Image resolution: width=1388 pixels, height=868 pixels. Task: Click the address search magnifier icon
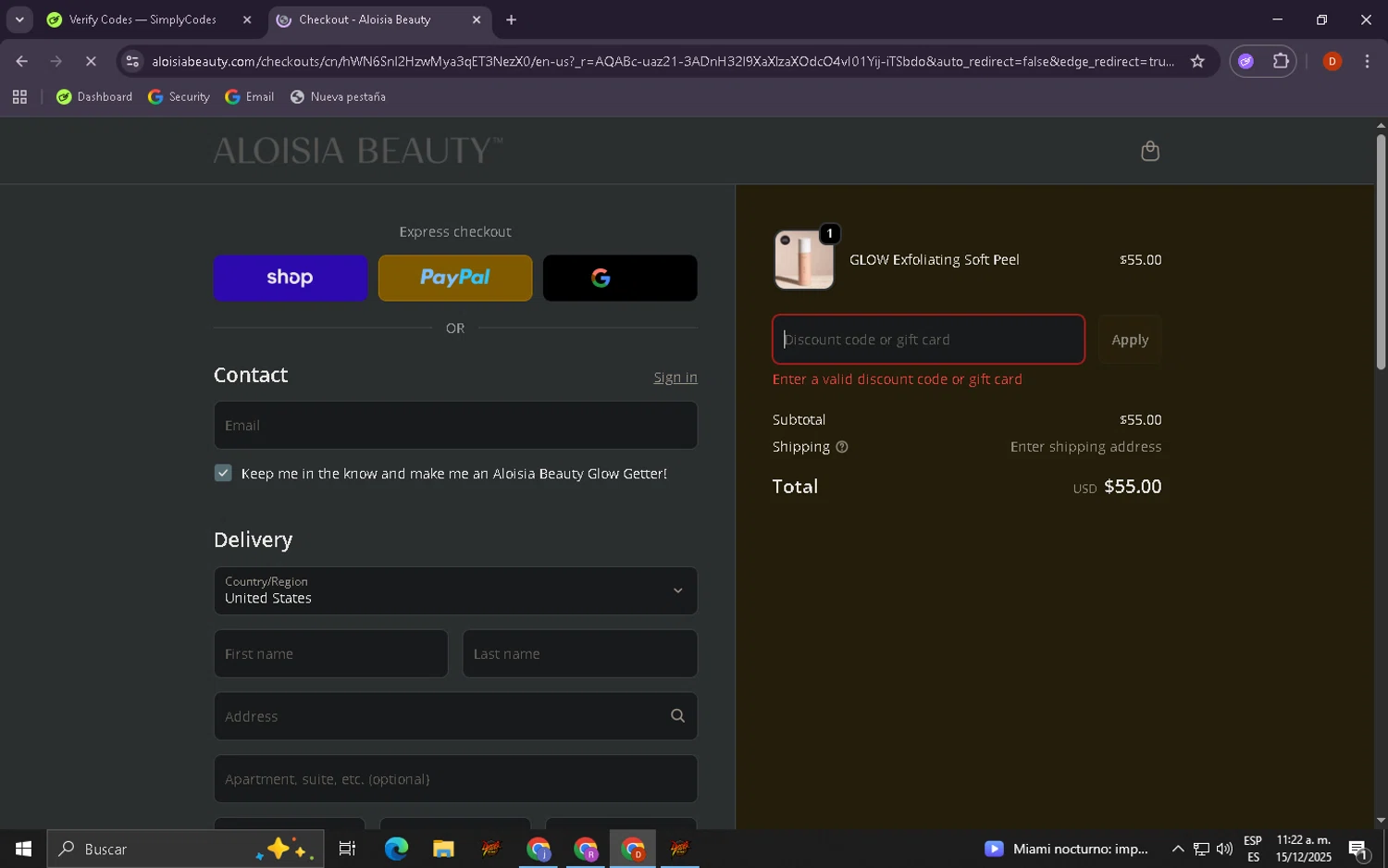coord(677,716)
